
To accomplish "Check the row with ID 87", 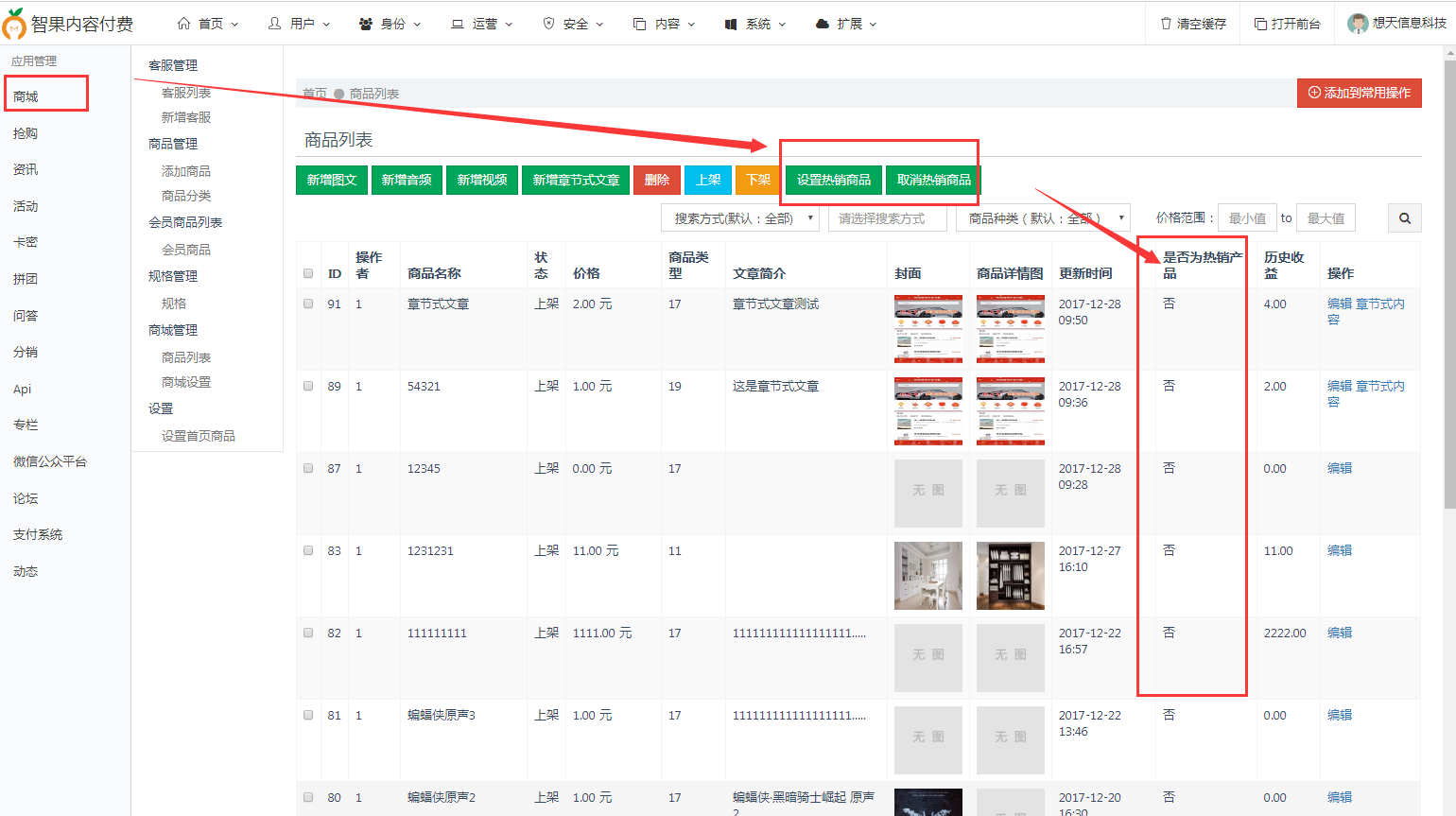I will [308, 468].
